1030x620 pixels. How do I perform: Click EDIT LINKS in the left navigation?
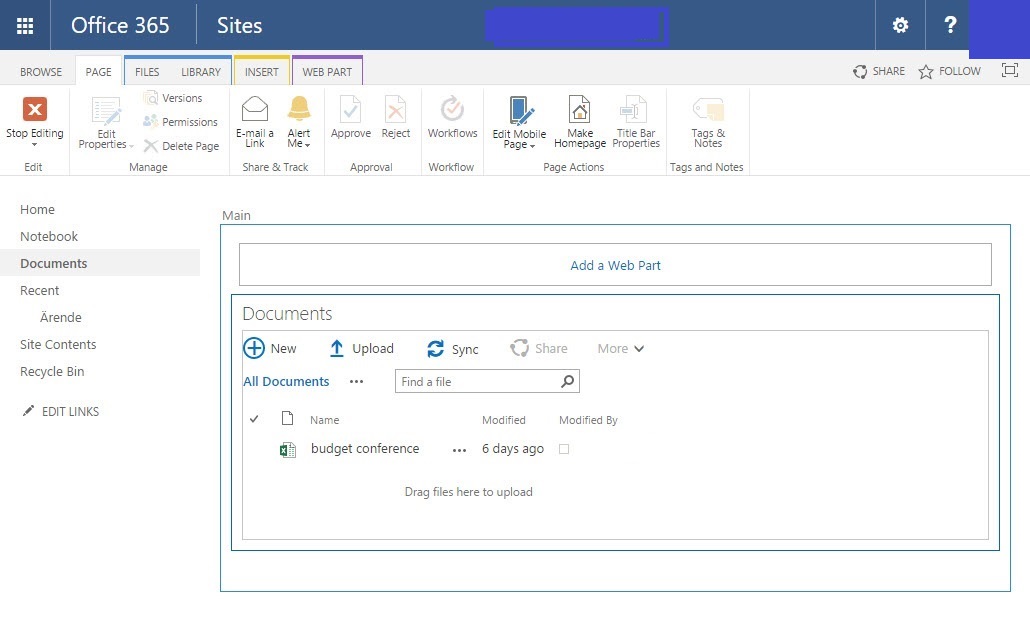click(x=60, y=411)
